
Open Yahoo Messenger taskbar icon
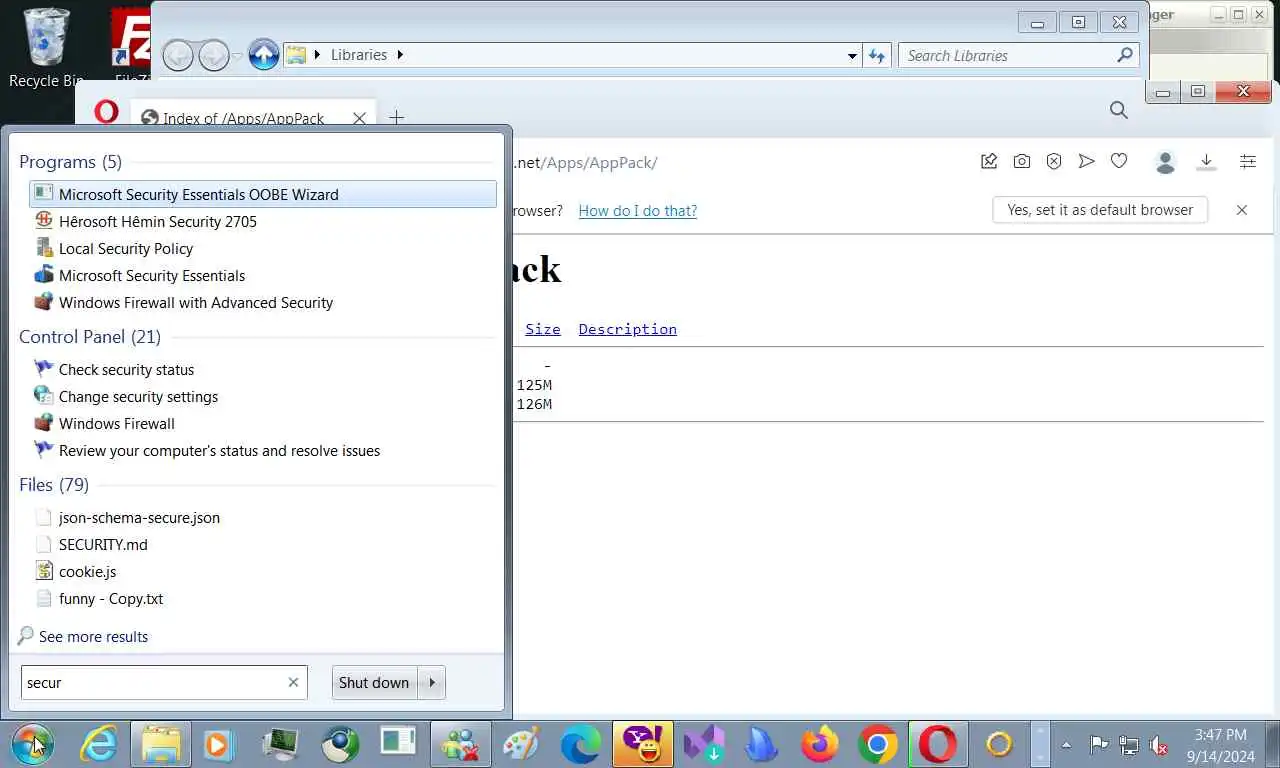coord(642,744)
